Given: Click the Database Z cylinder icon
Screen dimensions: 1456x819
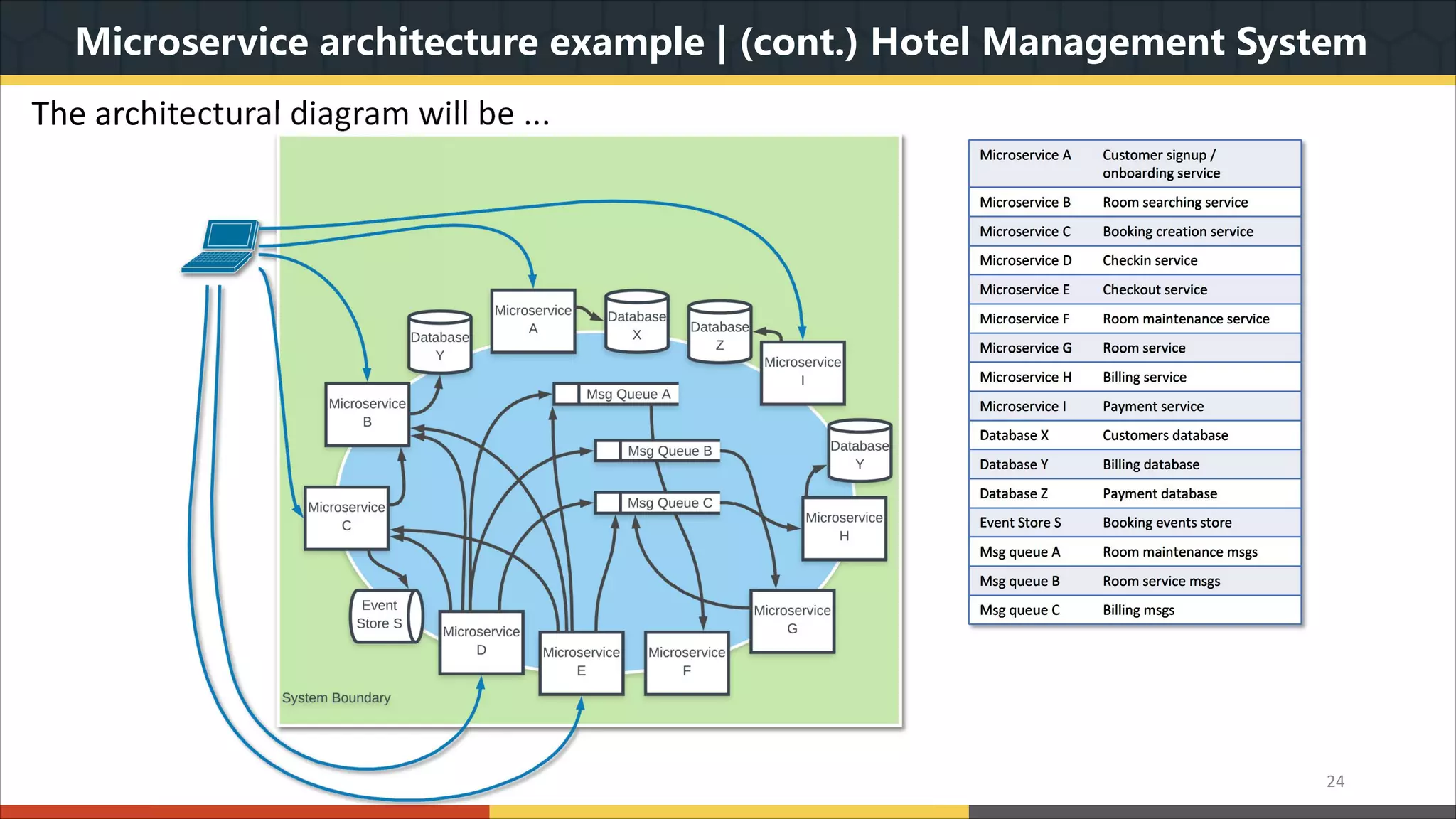Looking at the screenshot, I should (x=719, y=333).
